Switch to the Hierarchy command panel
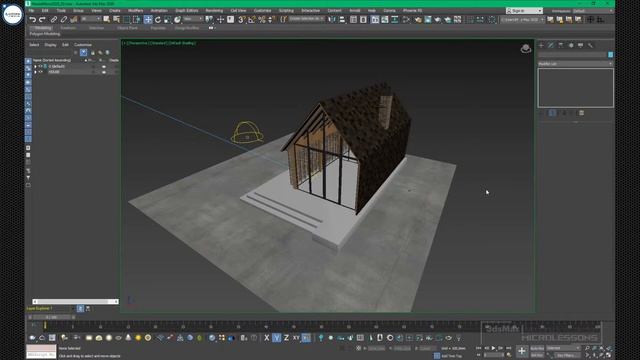Screen dimensions: 640x360 pos(561,45)
